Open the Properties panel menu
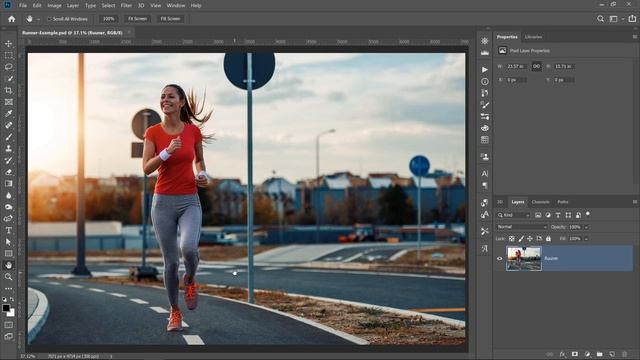Viewport: 640px width, 360px height. coord(635,37)
